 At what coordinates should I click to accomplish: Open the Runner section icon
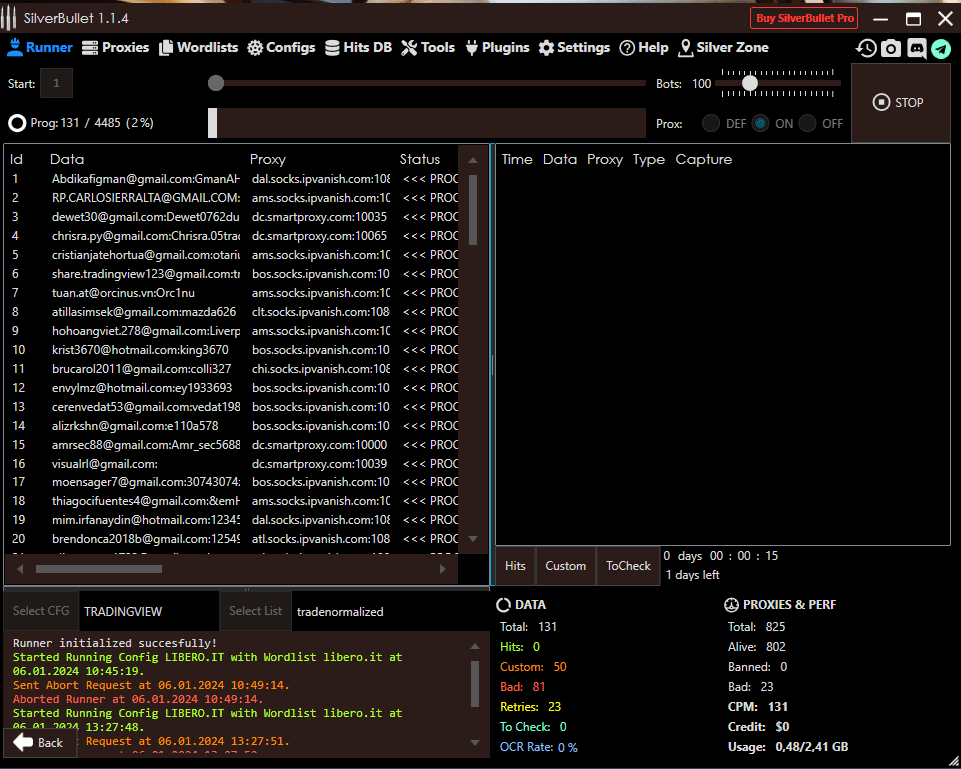[x=15, y=47]
